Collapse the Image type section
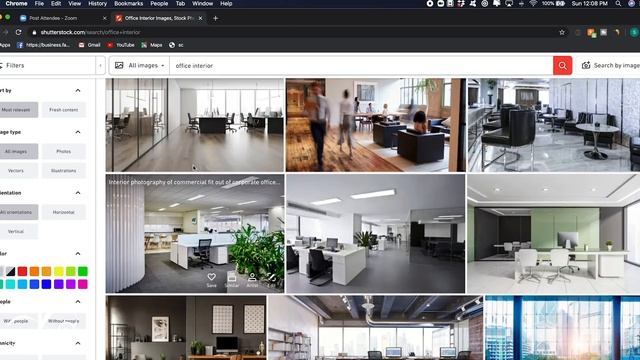 pos(78,132)
